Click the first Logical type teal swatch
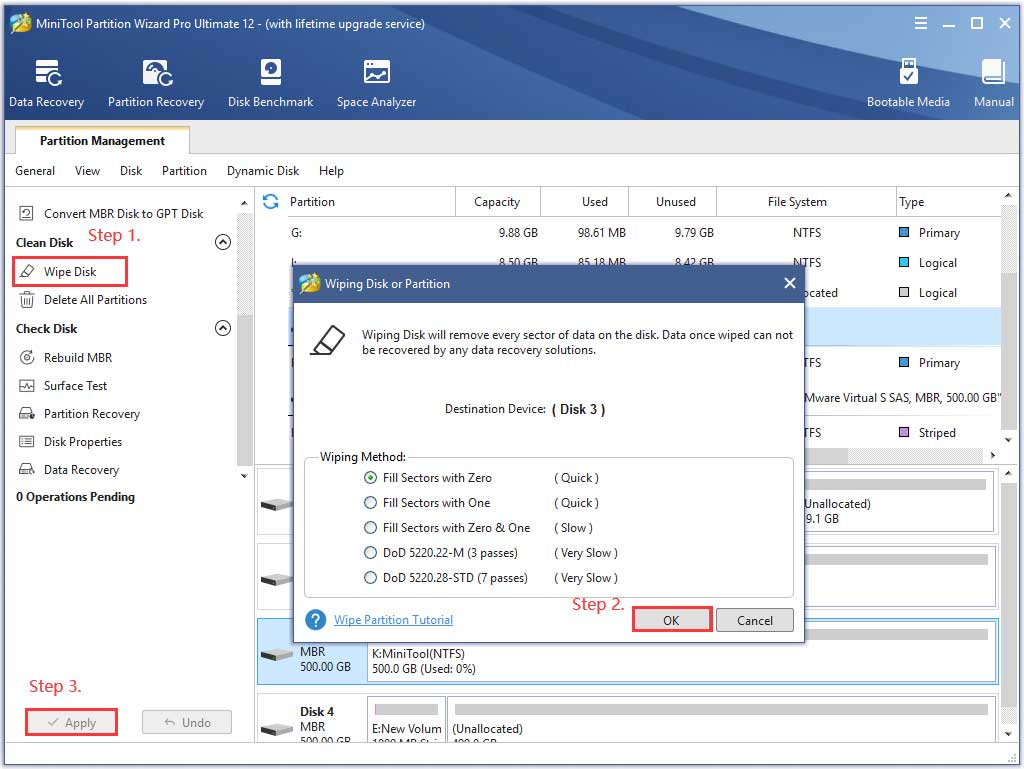This screenshot has height=769, width=1024. 904,262
